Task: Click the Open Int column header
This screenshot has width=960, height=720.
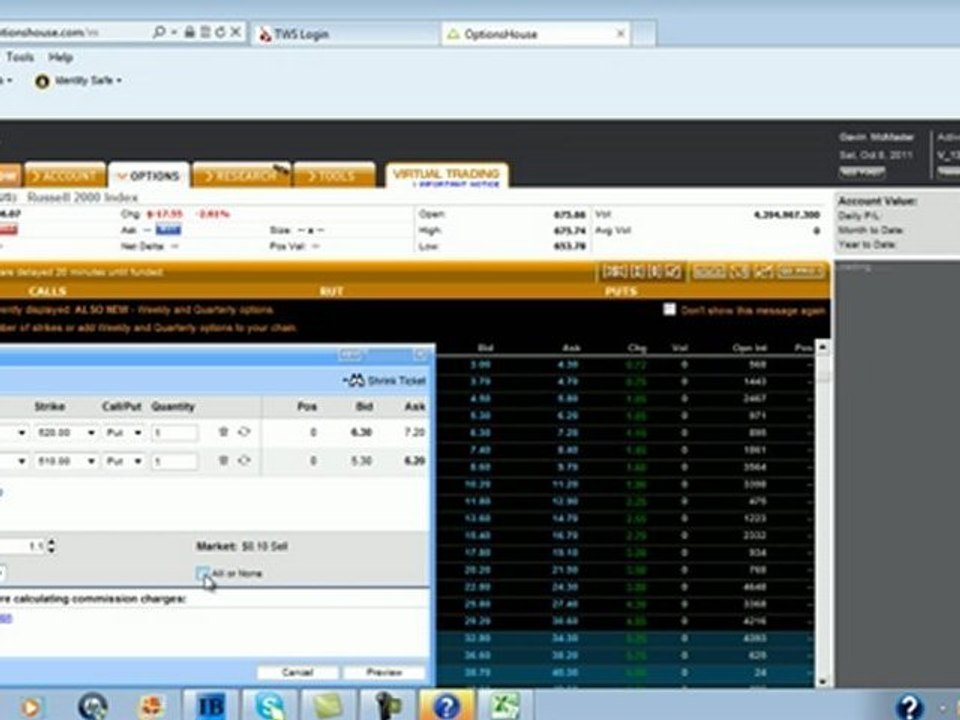Action: [749, 348]
